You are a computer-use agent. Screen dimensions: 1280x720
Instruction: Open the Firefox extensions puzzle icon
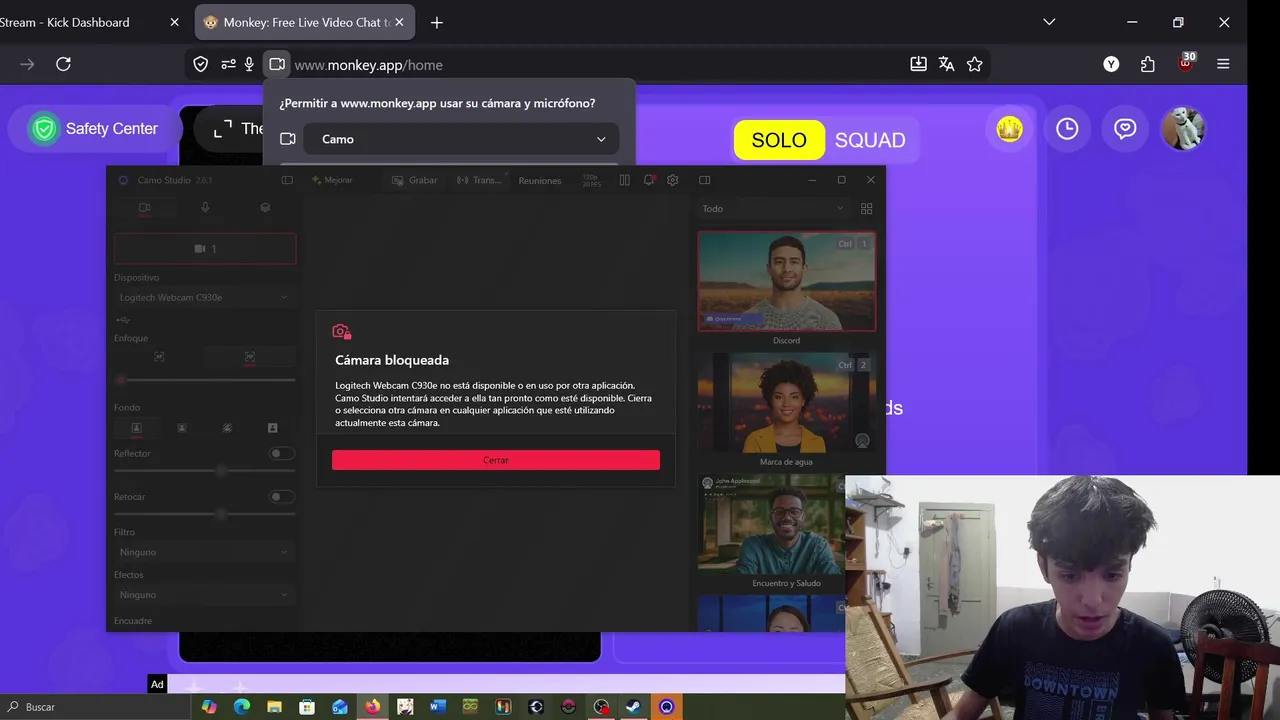[x=1148, y=64]
